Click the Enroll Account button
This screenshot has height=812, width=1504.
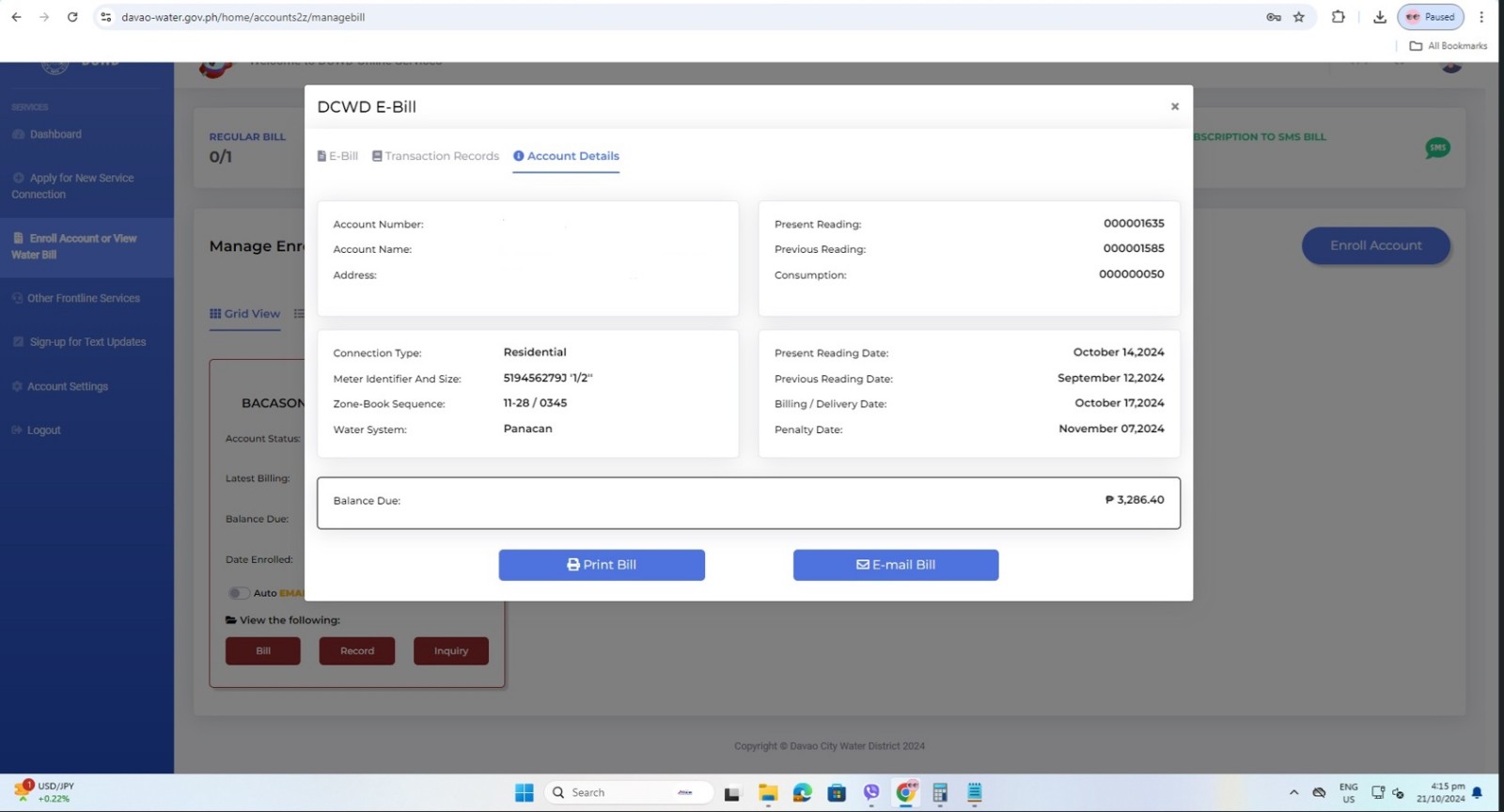tap(1376, 245)
